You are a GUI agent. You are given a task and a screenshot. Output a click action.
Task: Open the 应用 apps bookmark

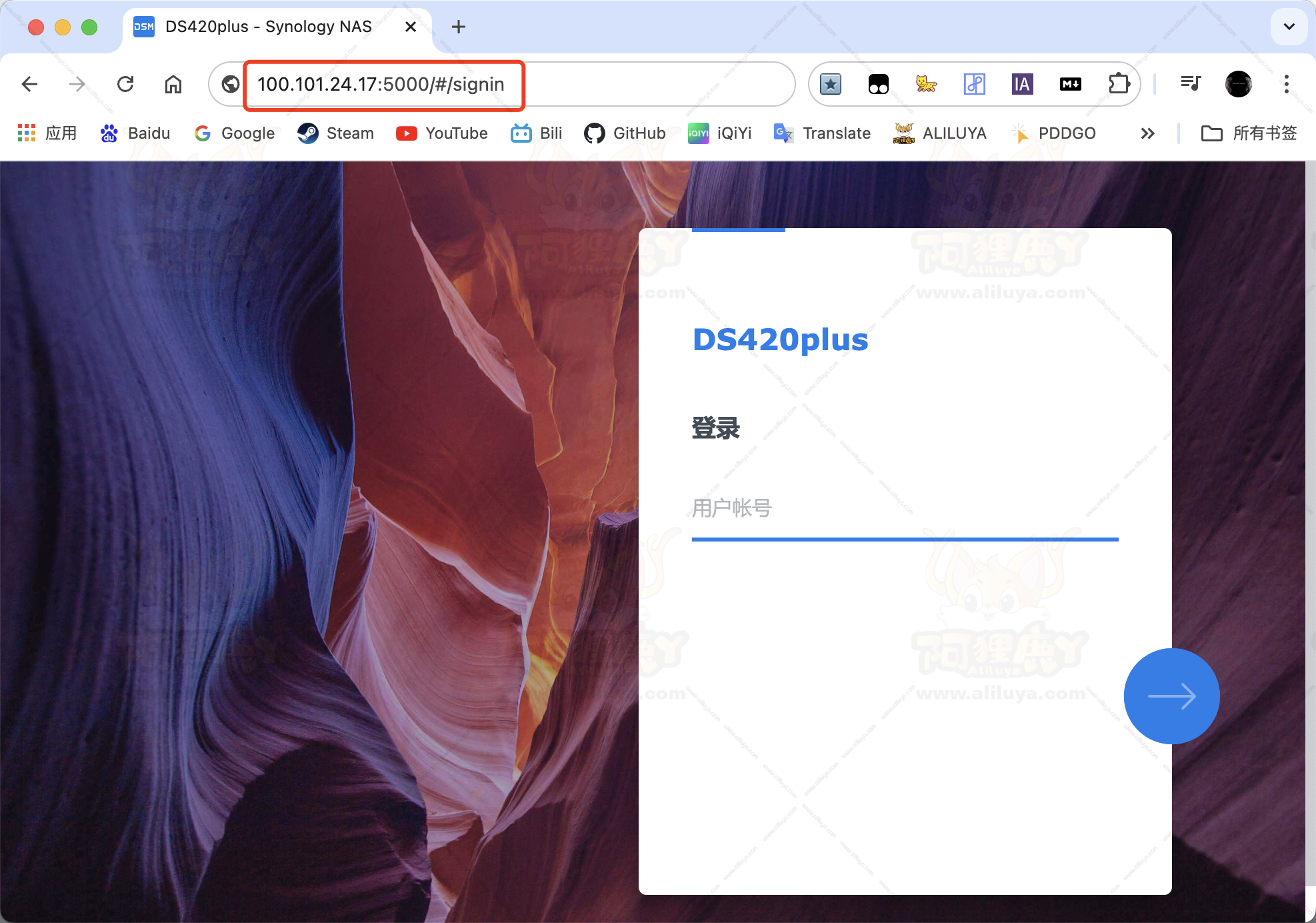(47, 133)
